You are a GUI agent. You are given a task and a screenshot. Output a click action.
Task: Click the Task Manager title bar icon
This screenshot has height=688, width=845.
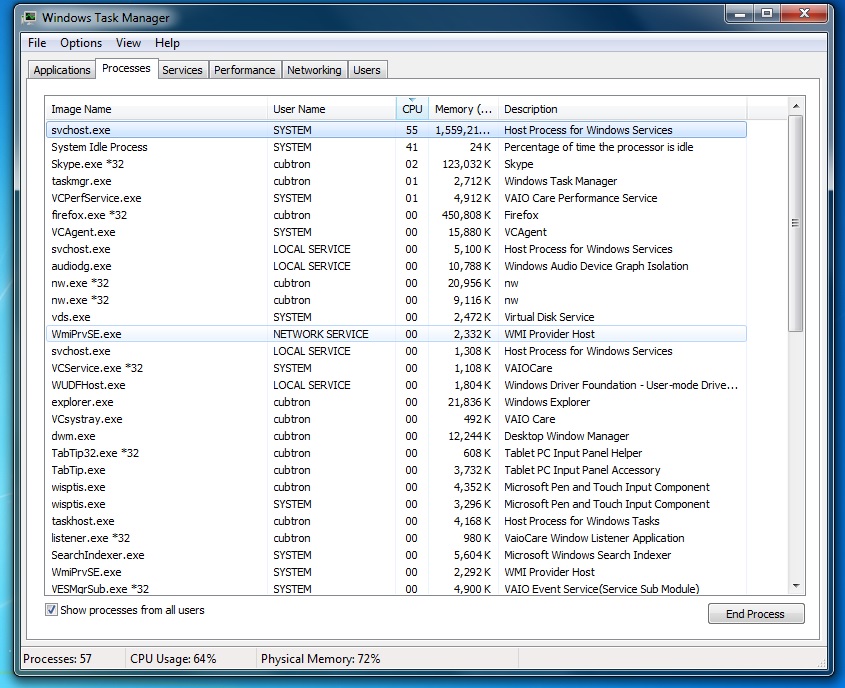(x=29, y=18)
